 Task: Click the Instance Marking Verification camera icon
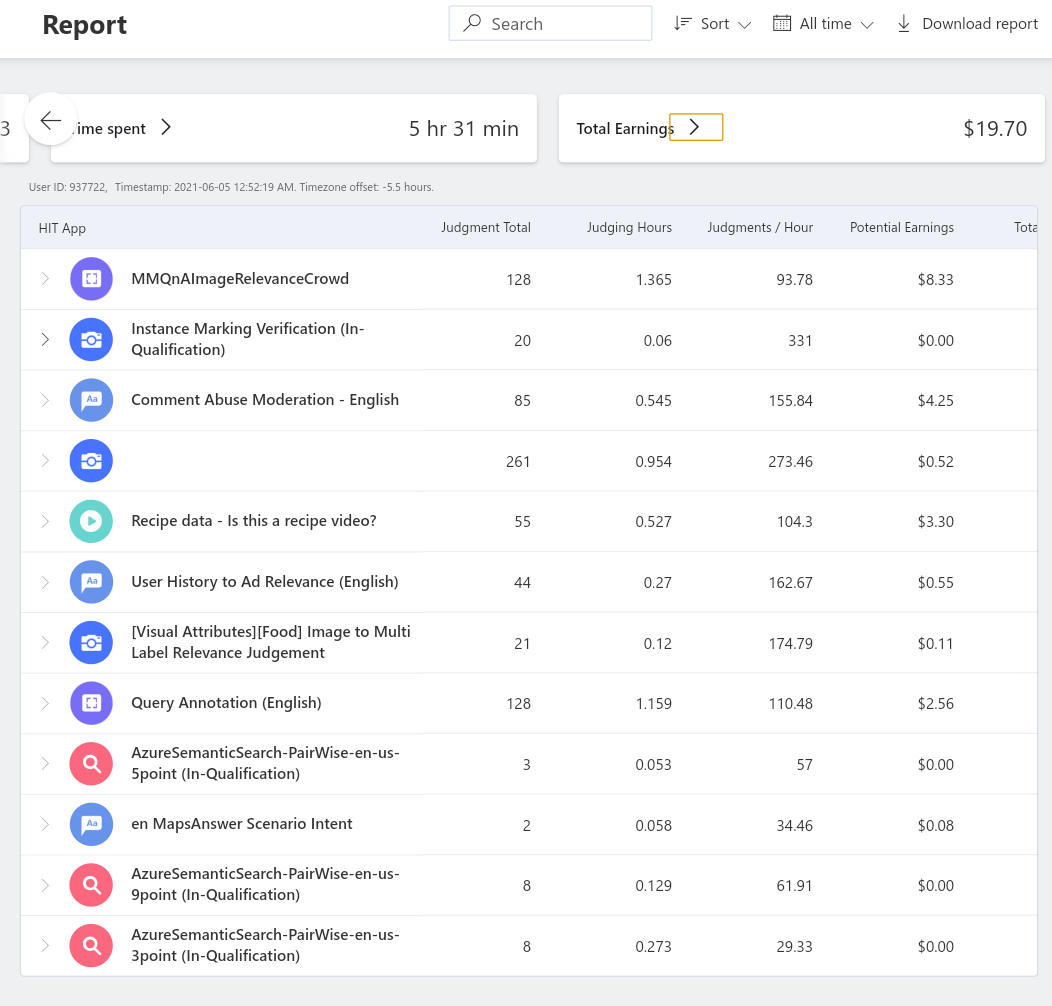[x=91, y=340]
